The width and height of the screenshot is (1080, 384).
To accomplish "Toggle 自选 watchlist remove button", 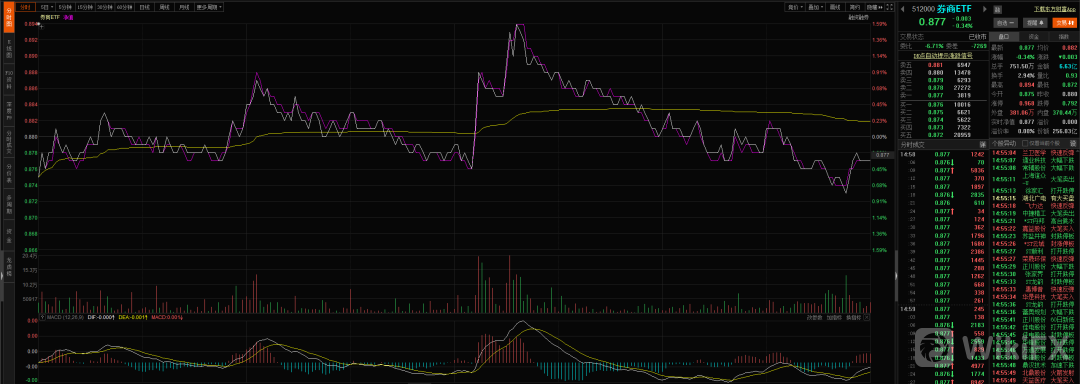I will tap(1005, 23).
